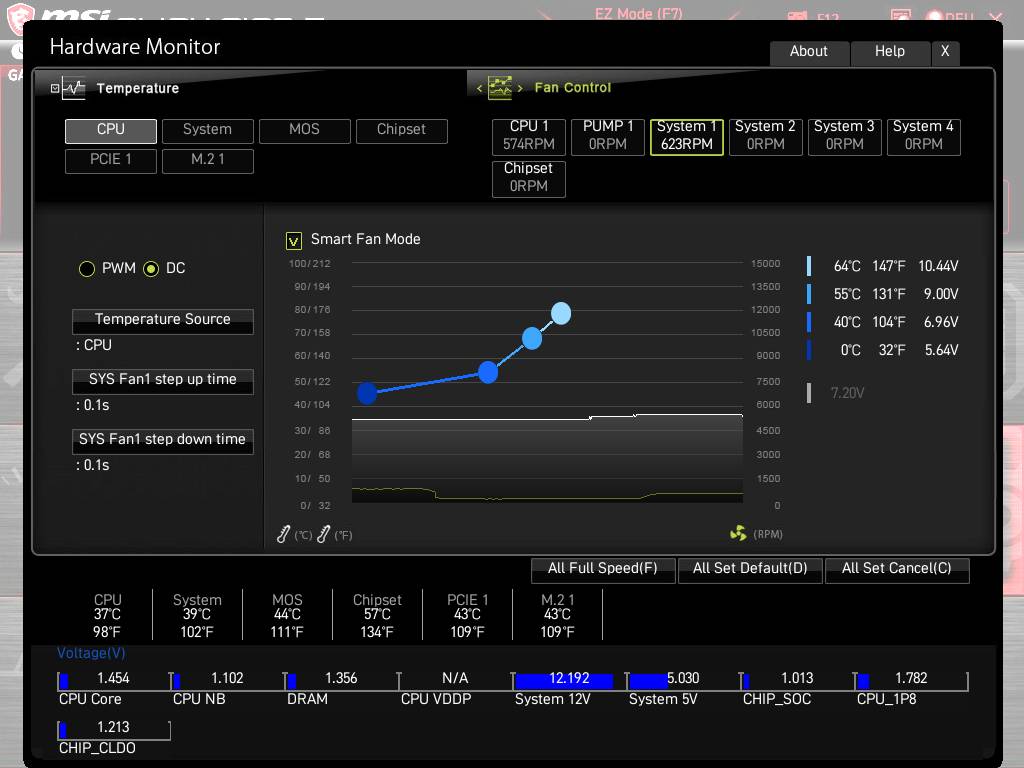Click the CPU NB voltage bar

click(227, 680)
